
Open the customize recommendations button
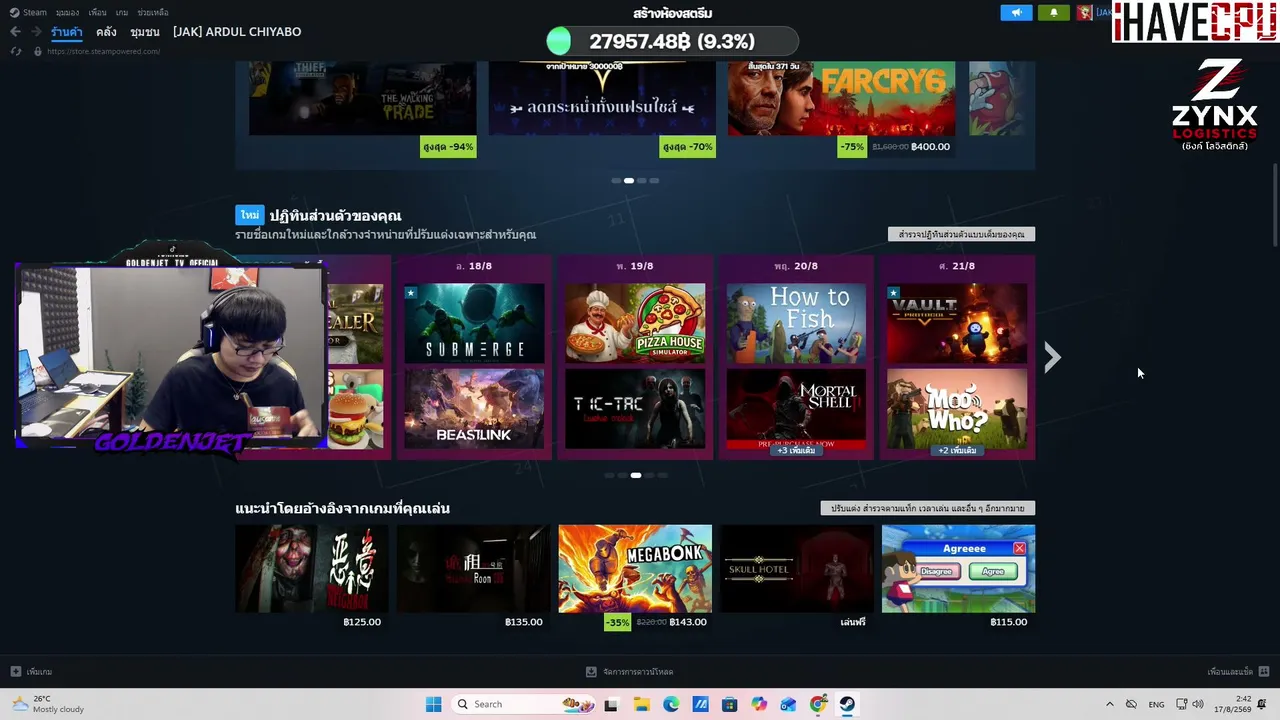click(x=928, y=508)
